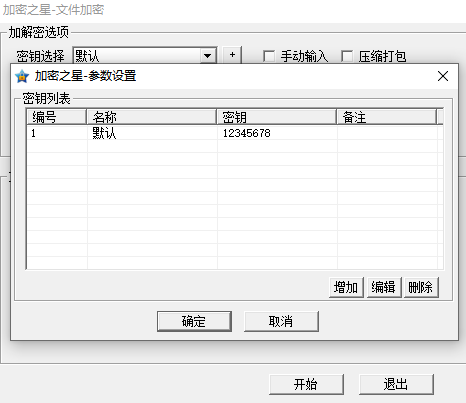466x403 pixels.
Task: Toggle the 压缩打包 checkbox
Action: coord(347,56)
